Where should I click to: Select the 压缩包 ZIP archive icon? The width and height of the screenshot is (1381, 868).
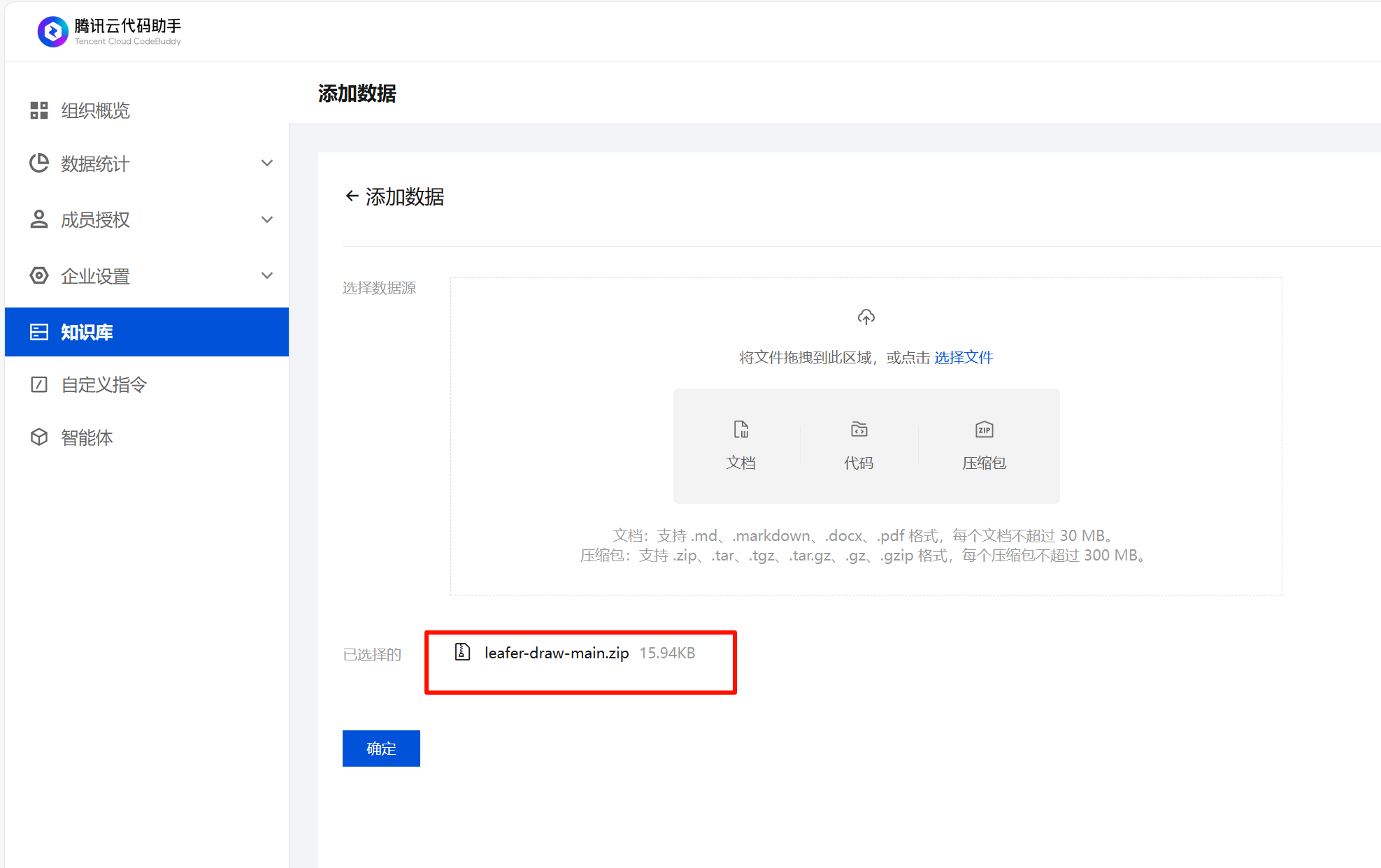[x=984, y=429]
